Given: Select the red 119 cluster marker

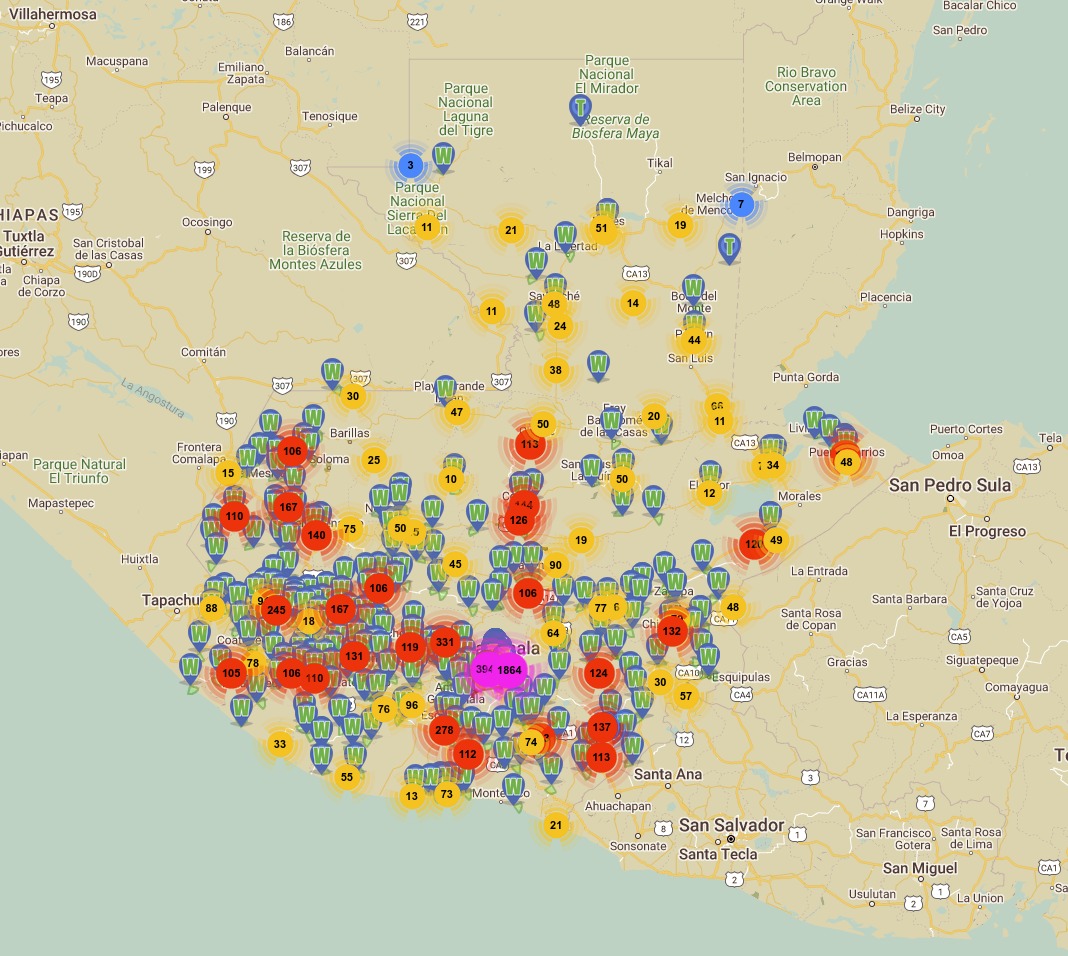Looking at the screenshot, I should (x=410, y=648).
